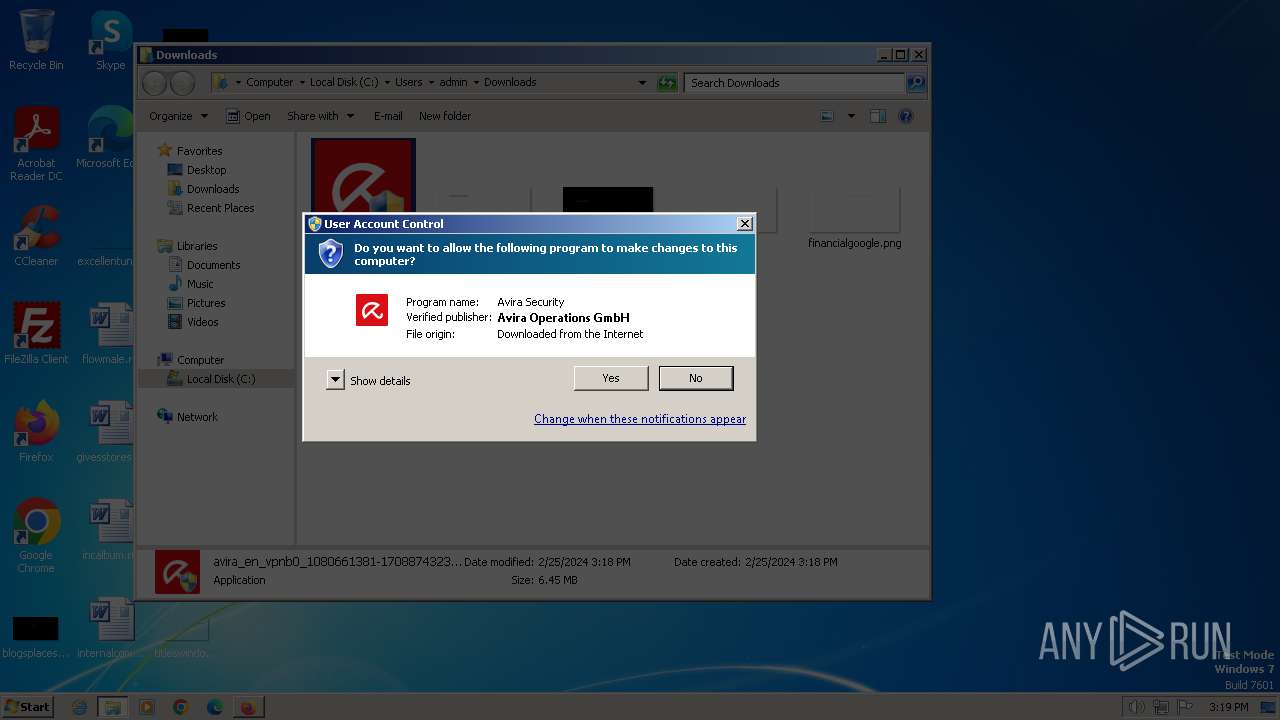Change view icon in Explorer toolbar
The image size is (1280, 720).
click(x=827, y=116)
